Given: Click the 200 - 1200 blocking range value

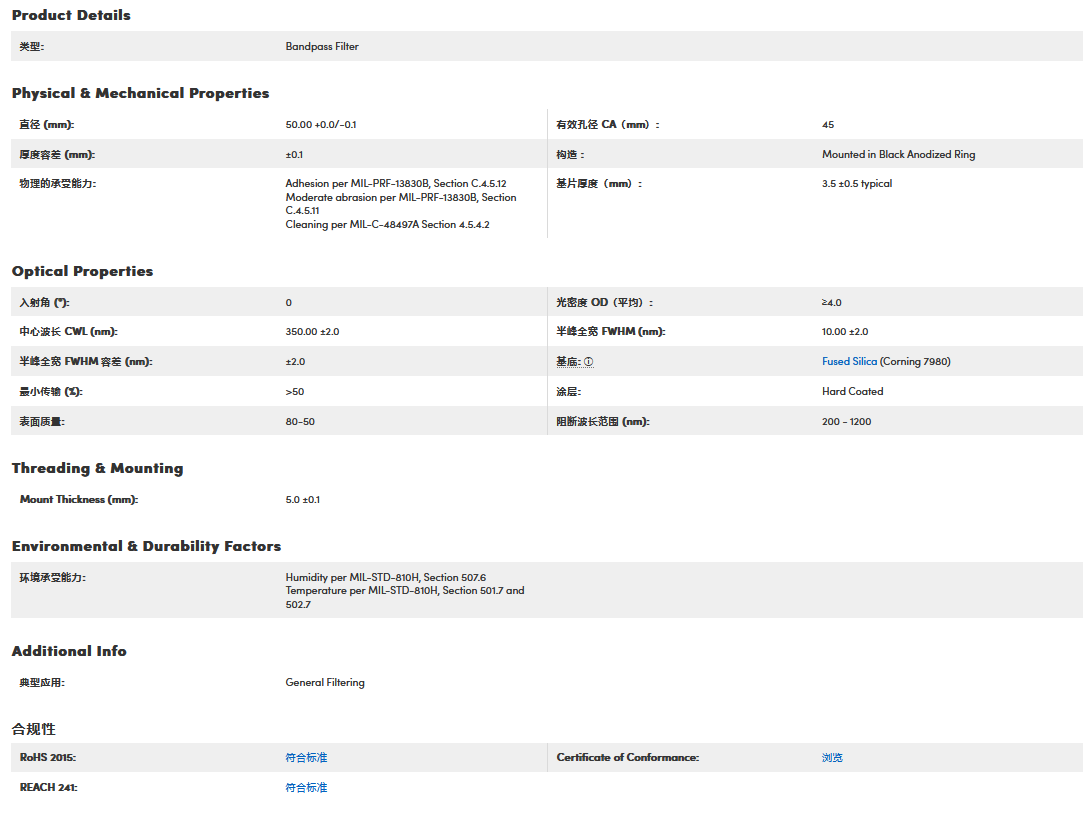Looking at the screenshot, I should pos(846,422).
